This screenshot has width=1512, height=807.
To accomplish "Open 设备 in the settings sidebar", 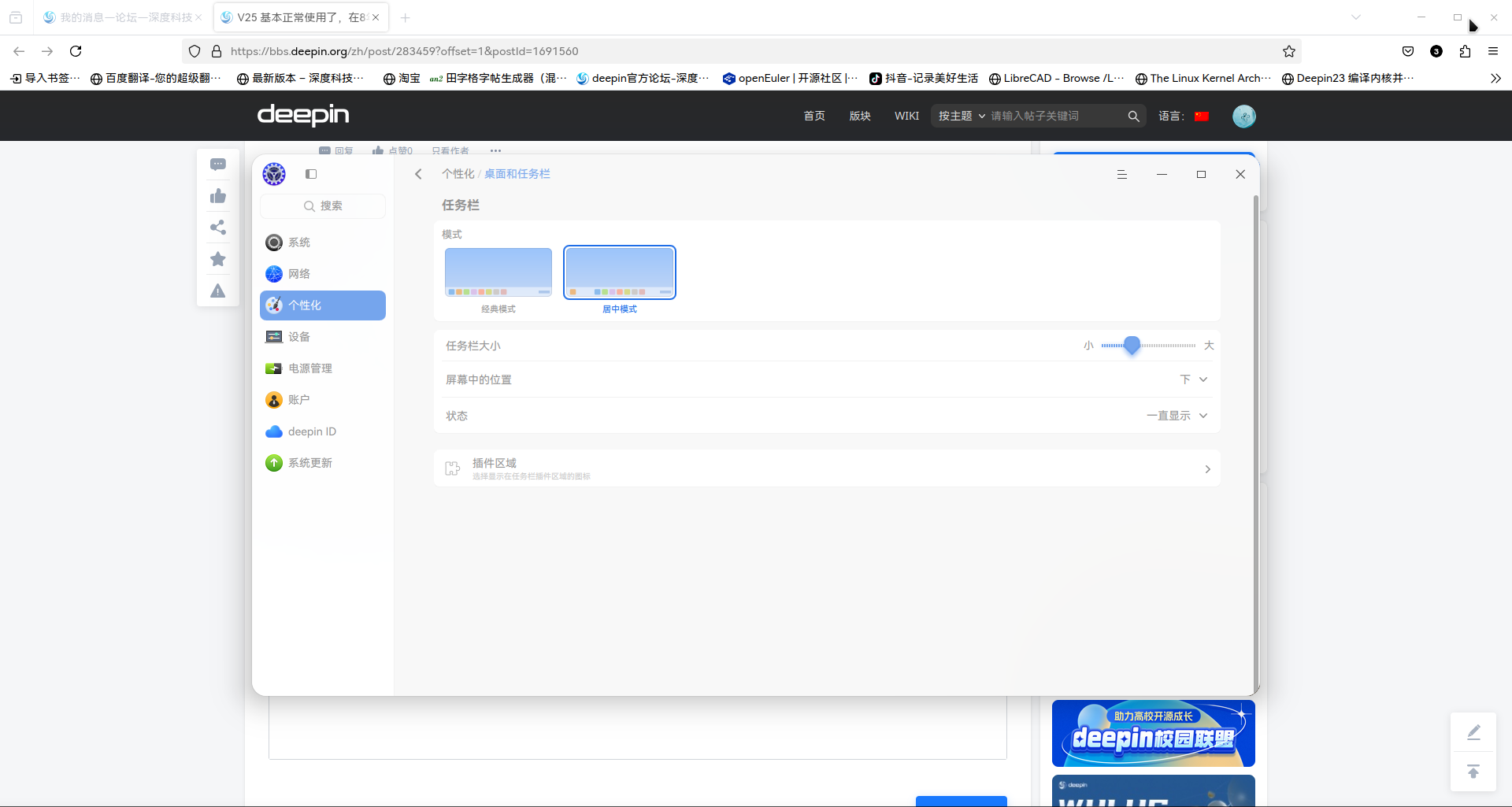I will (323, 337).
